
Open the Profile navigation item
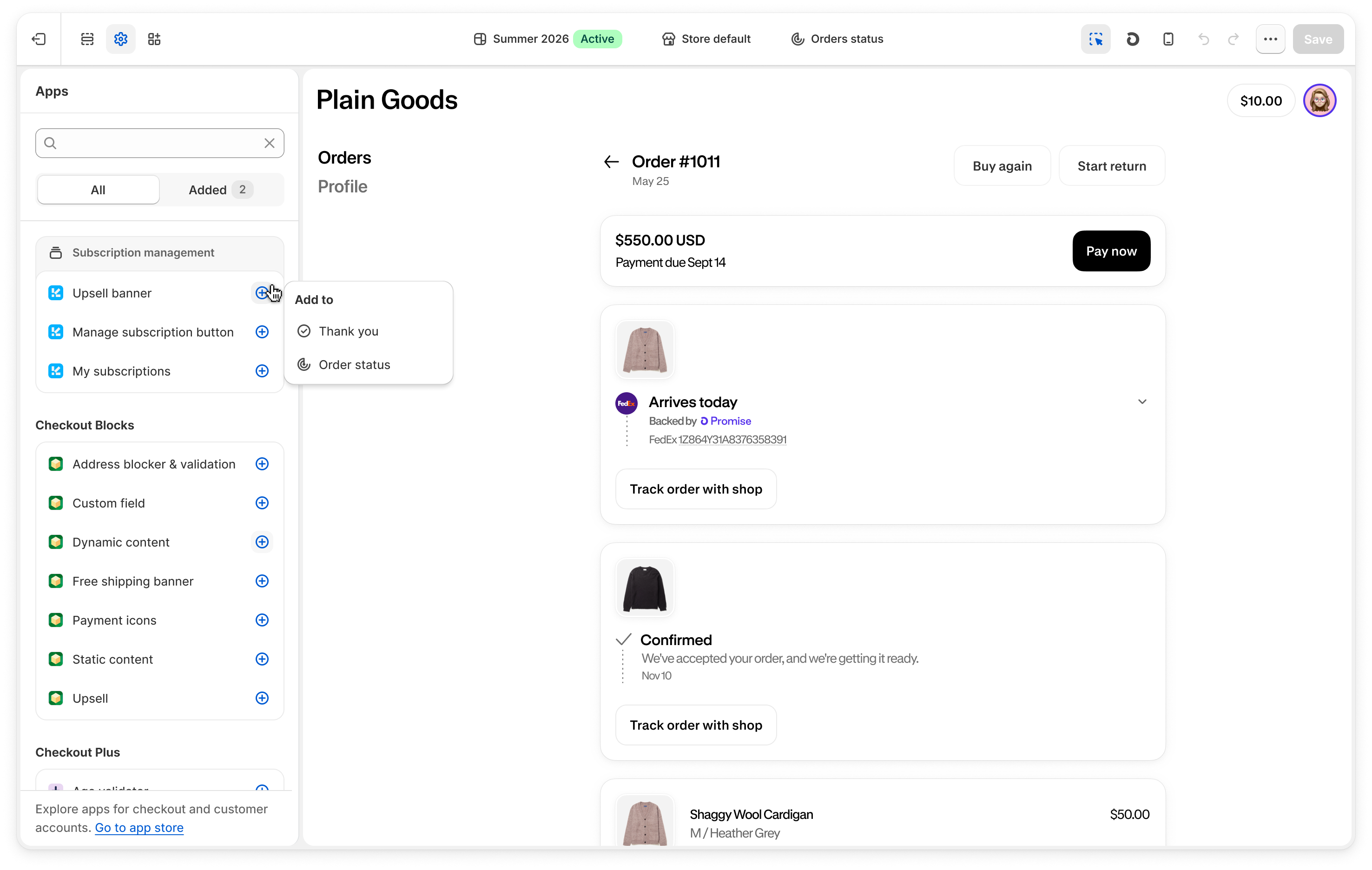coord(343,186)
